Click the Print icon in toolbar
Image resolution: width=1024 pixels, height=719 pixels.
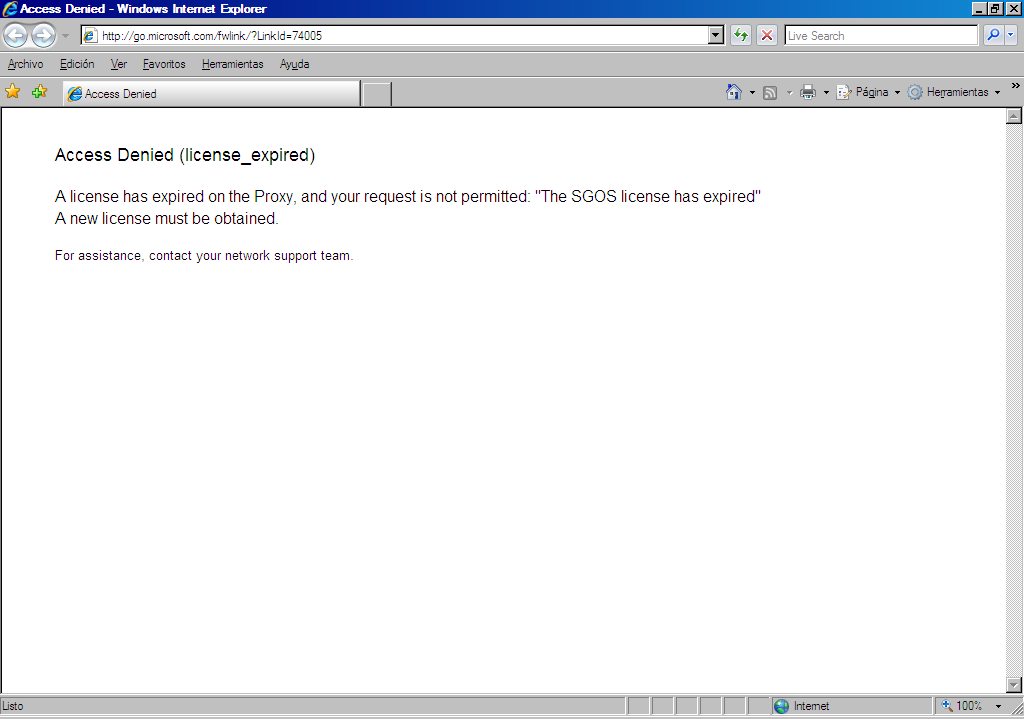(x=808, y=92)
